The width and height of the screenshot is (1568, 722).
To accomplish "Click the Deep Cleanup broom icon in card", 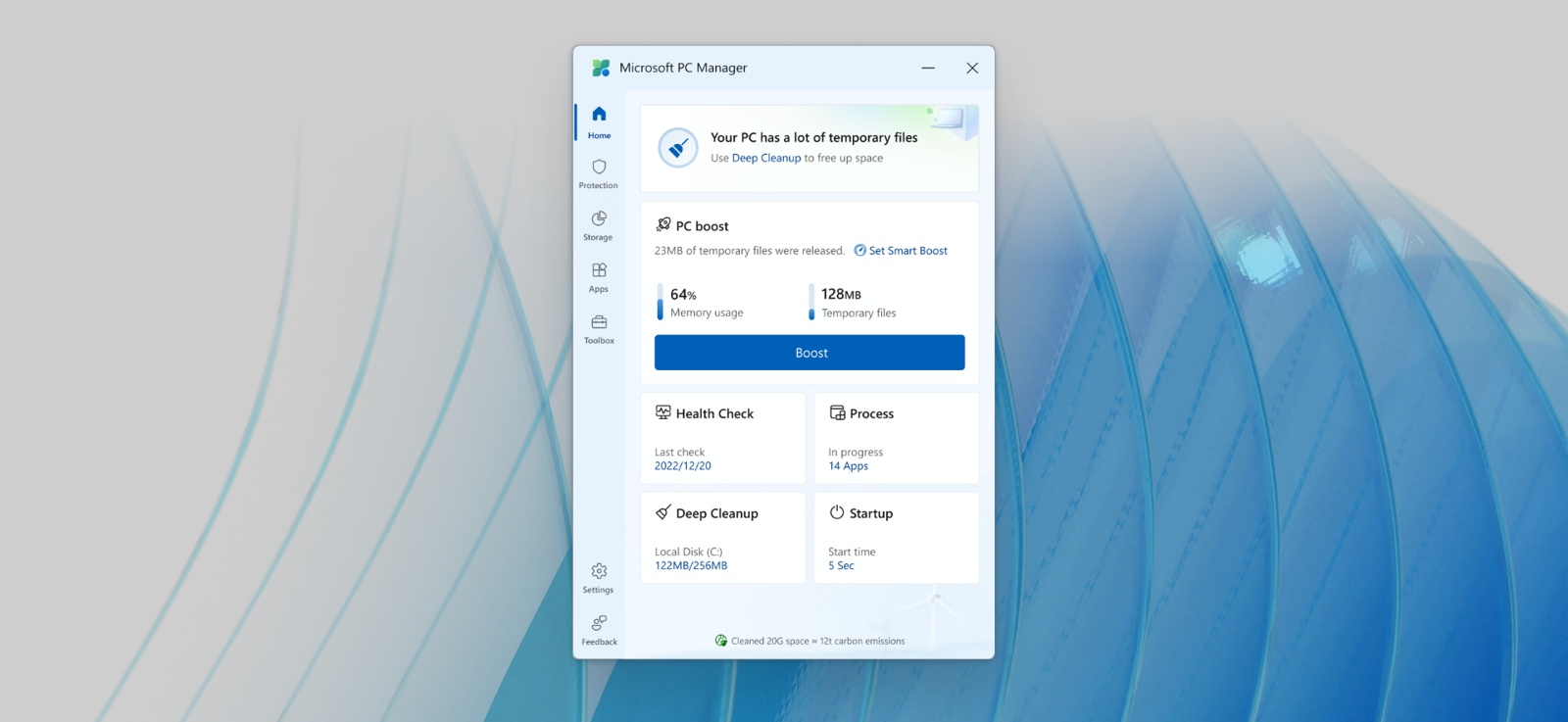I will 663,512.
